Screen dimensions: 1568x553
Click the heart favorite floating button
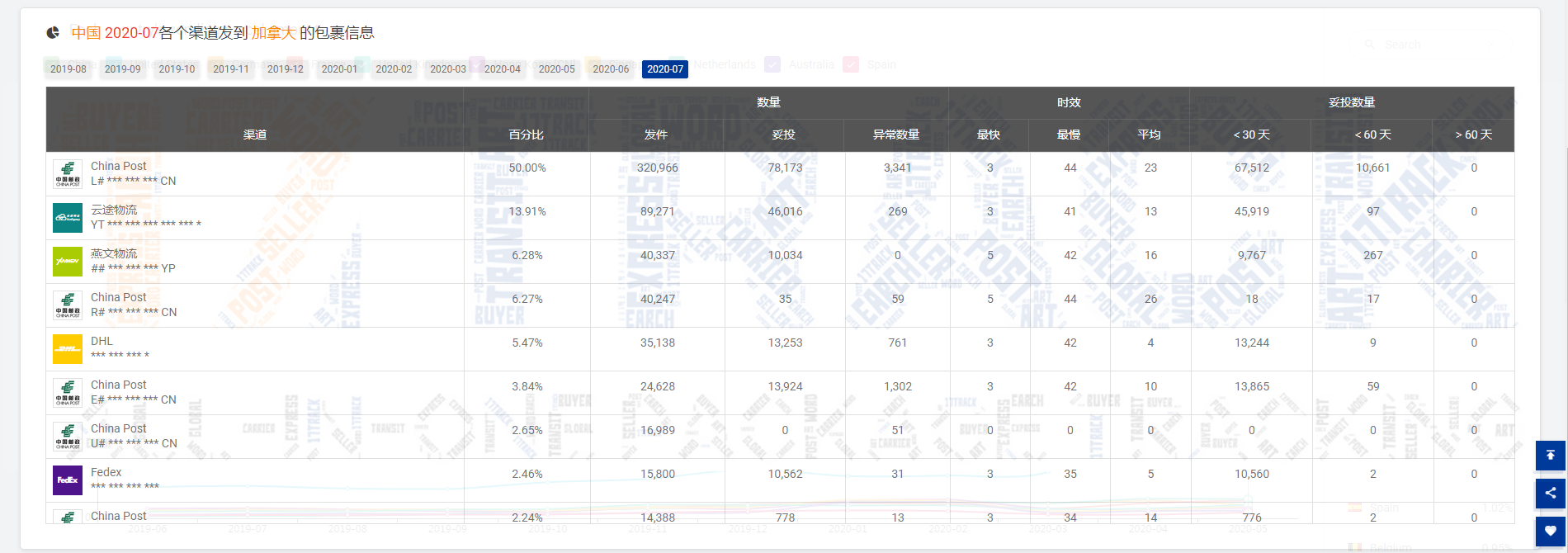pos(1550,532)
